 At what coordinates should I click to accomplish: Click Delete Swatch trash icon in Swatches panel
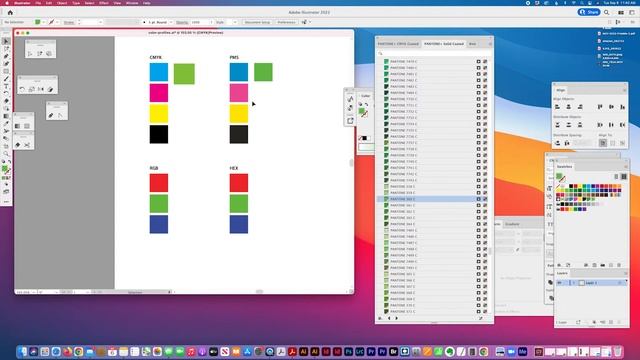(619, 265)
